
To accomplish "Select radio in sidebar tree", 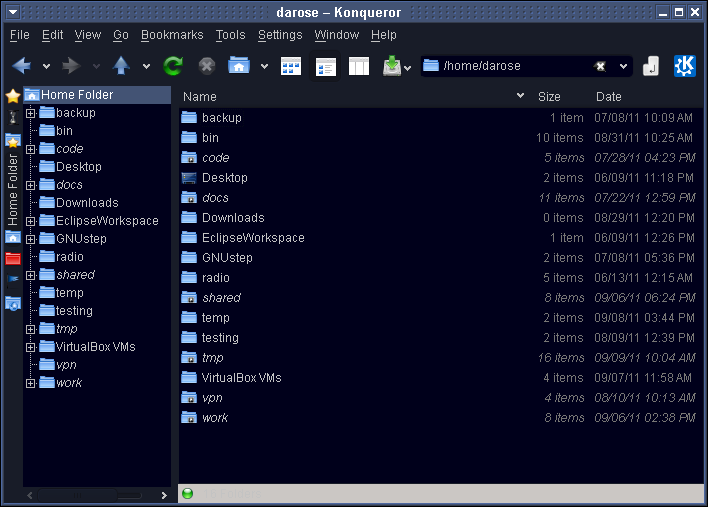I will click(70, 257).
